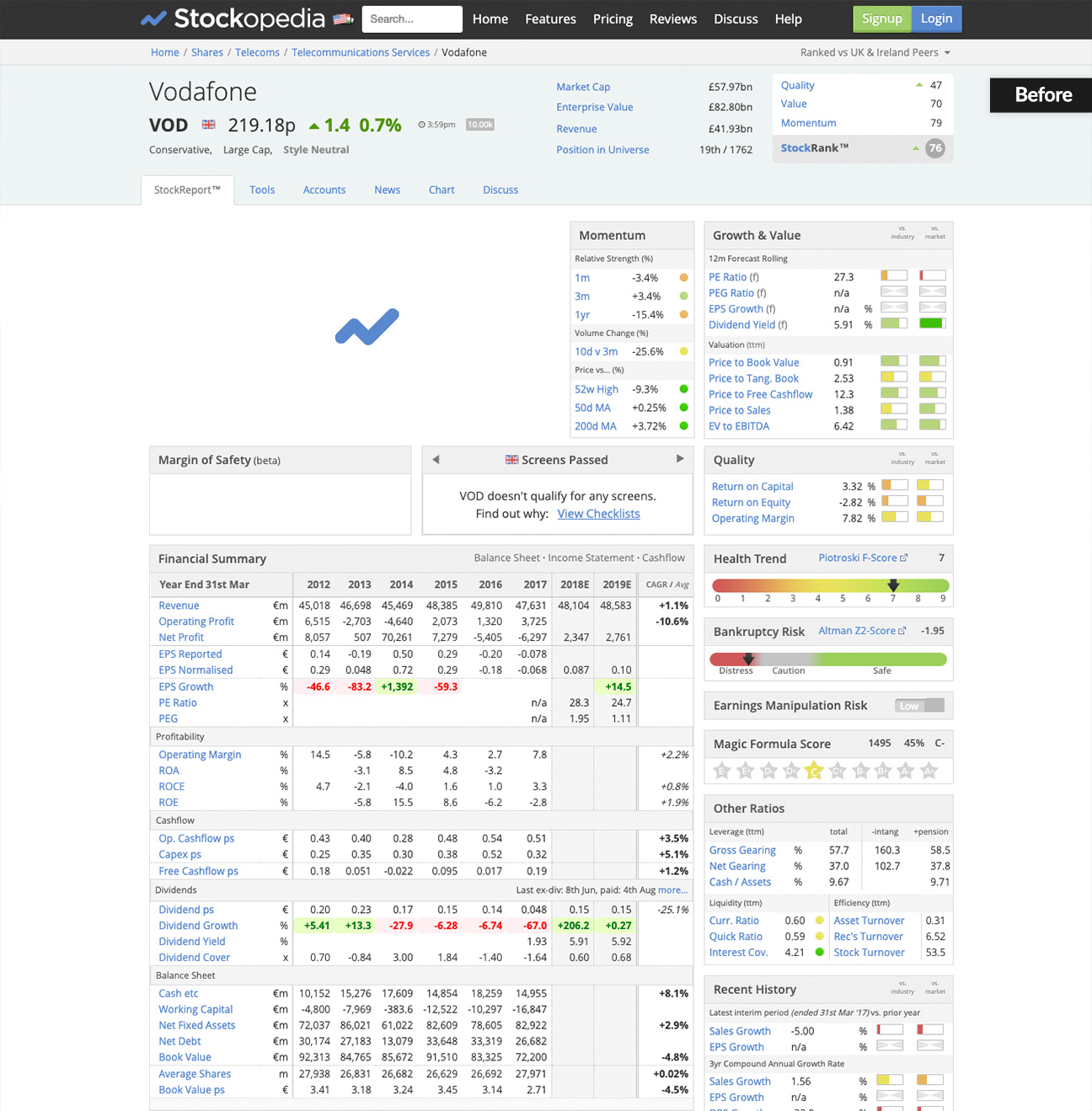
Task: Open the Op. Cashflow ps link
Action: 196,839
